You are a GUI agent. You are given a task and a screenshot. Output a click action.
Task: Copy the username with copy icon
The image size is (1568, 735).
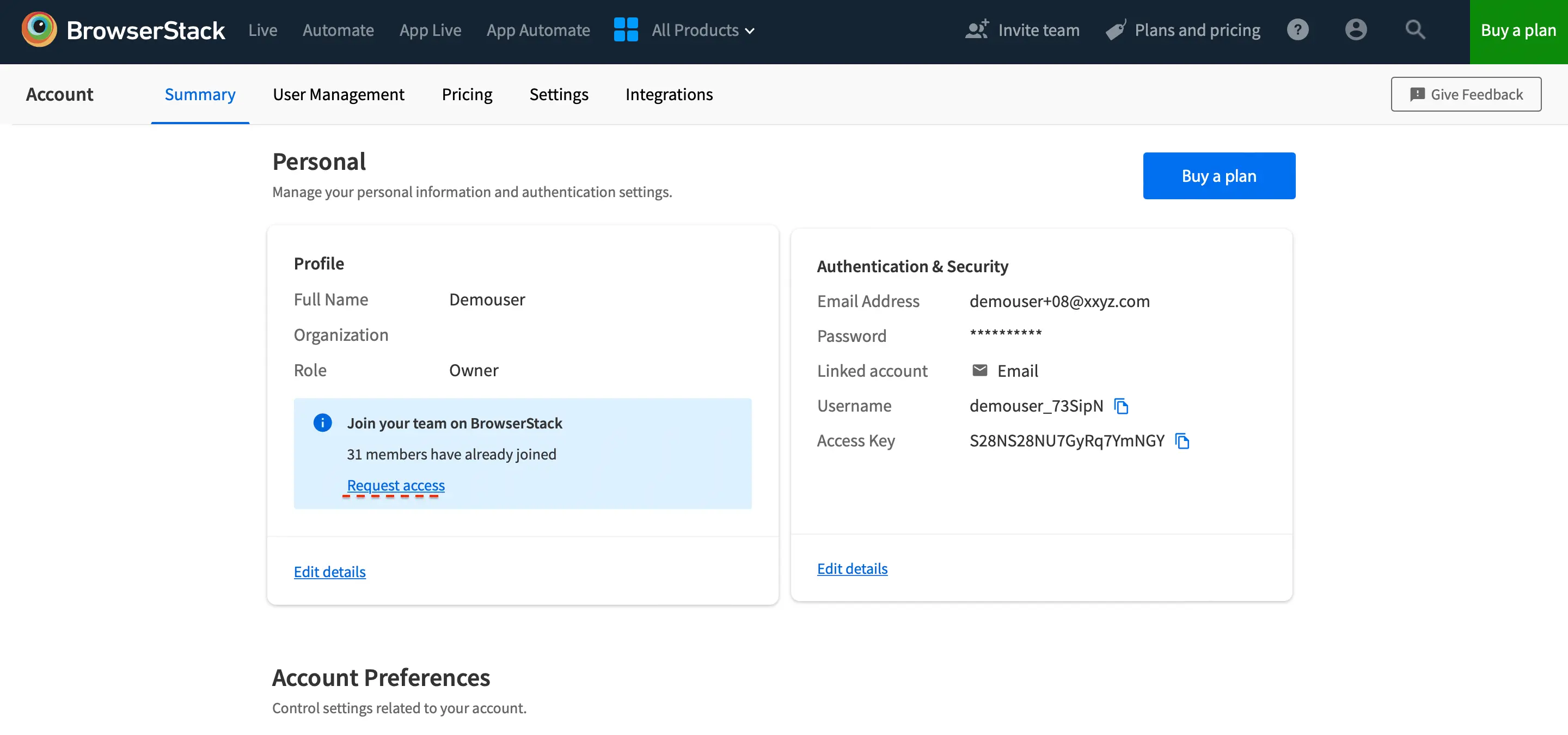point(1120,406)
